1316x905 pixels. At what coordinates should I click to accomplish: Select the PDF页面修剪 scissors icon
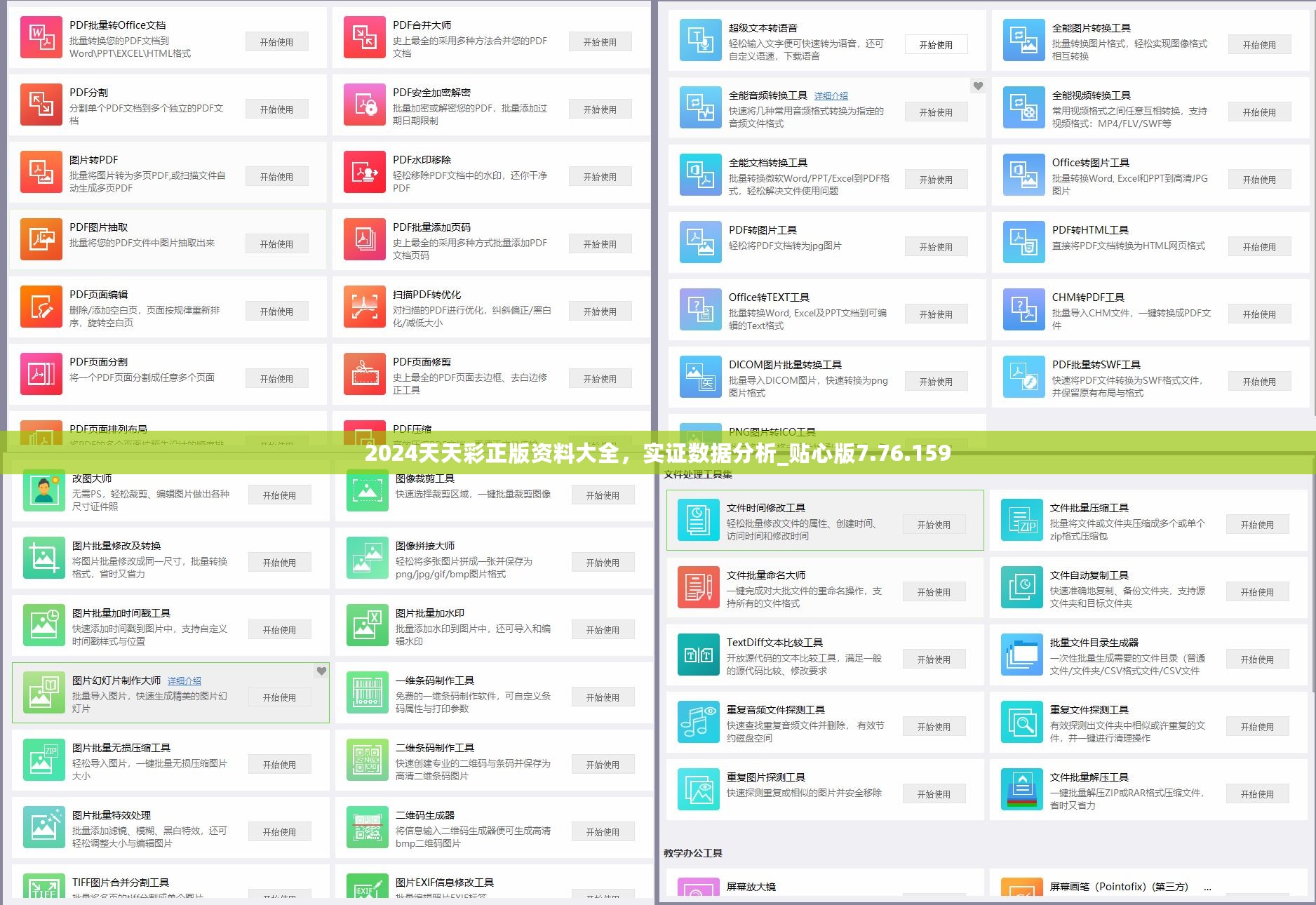pyautogui.click(x=365, y=374)
